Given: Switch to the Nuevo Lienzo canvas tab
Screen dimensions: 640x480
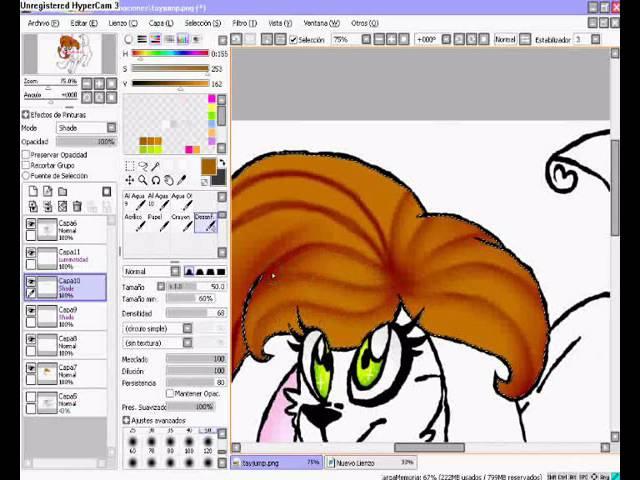Looking at the screenshot, I should click(371, 463).
